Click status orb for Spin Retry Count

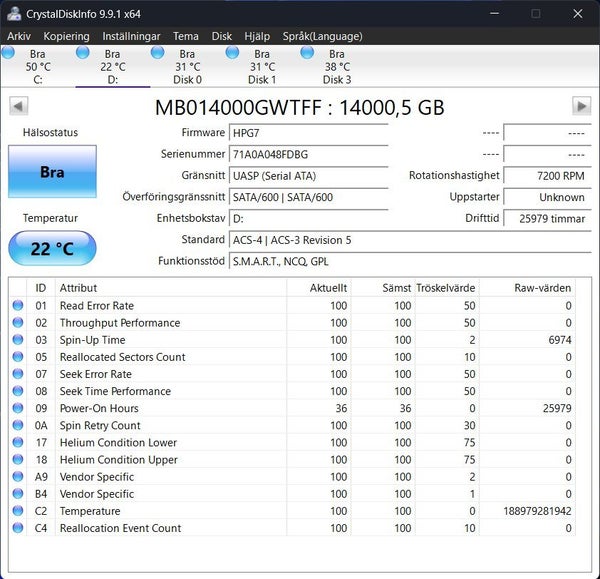tap(18, 425)
